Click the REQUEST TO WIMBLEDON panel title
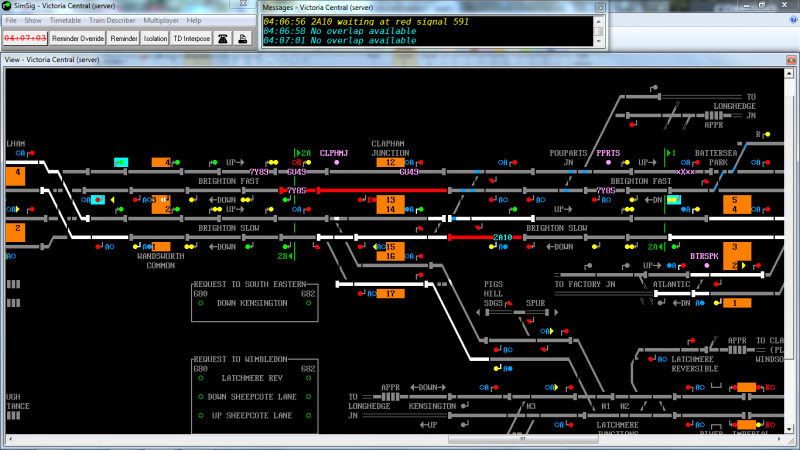The width and height of the screenshot is (800, 450). tap(241, 359)
